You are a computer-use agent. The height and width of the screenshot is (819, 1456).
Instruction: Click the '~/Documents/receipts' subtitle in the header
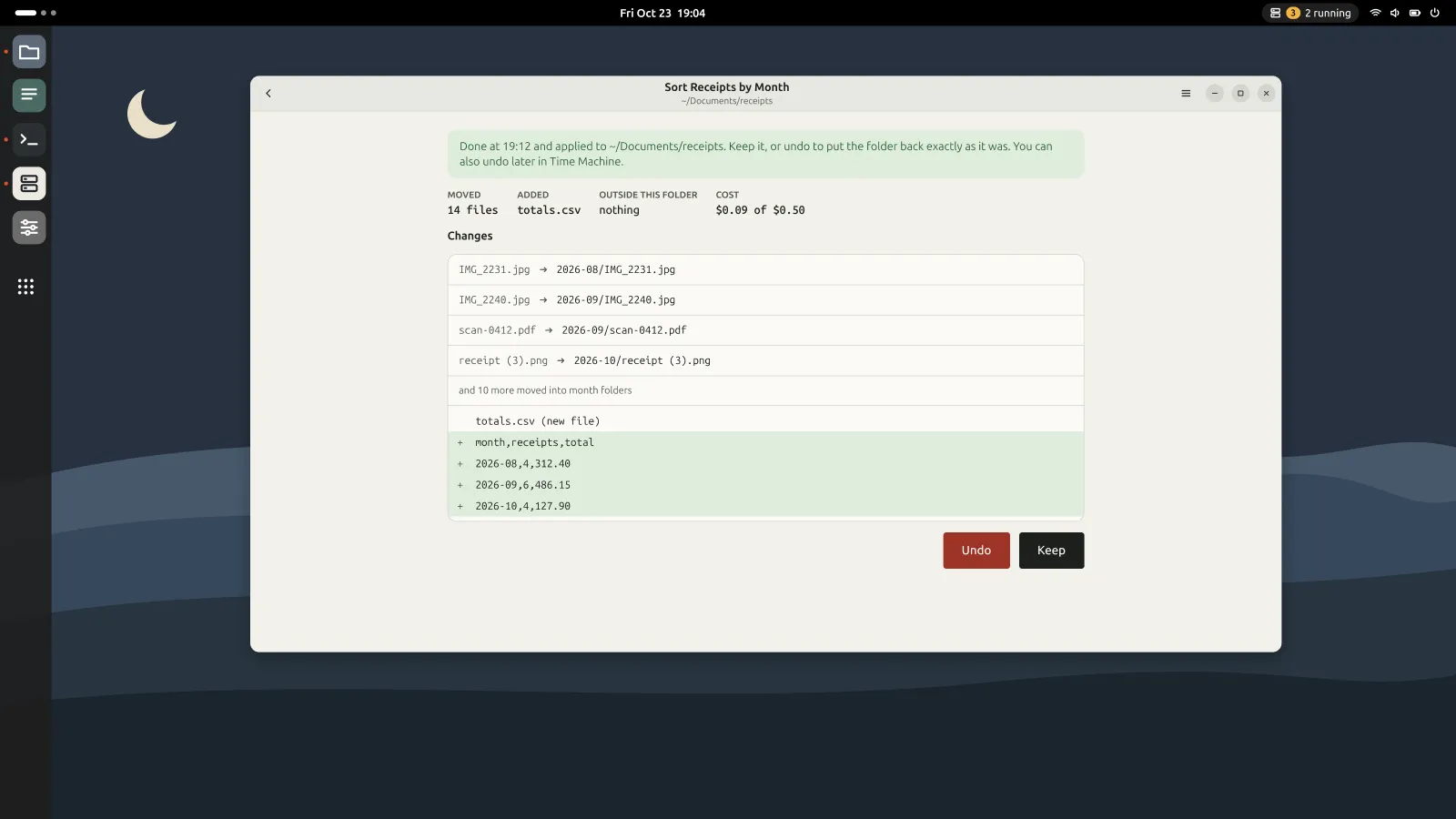(727, 101)
